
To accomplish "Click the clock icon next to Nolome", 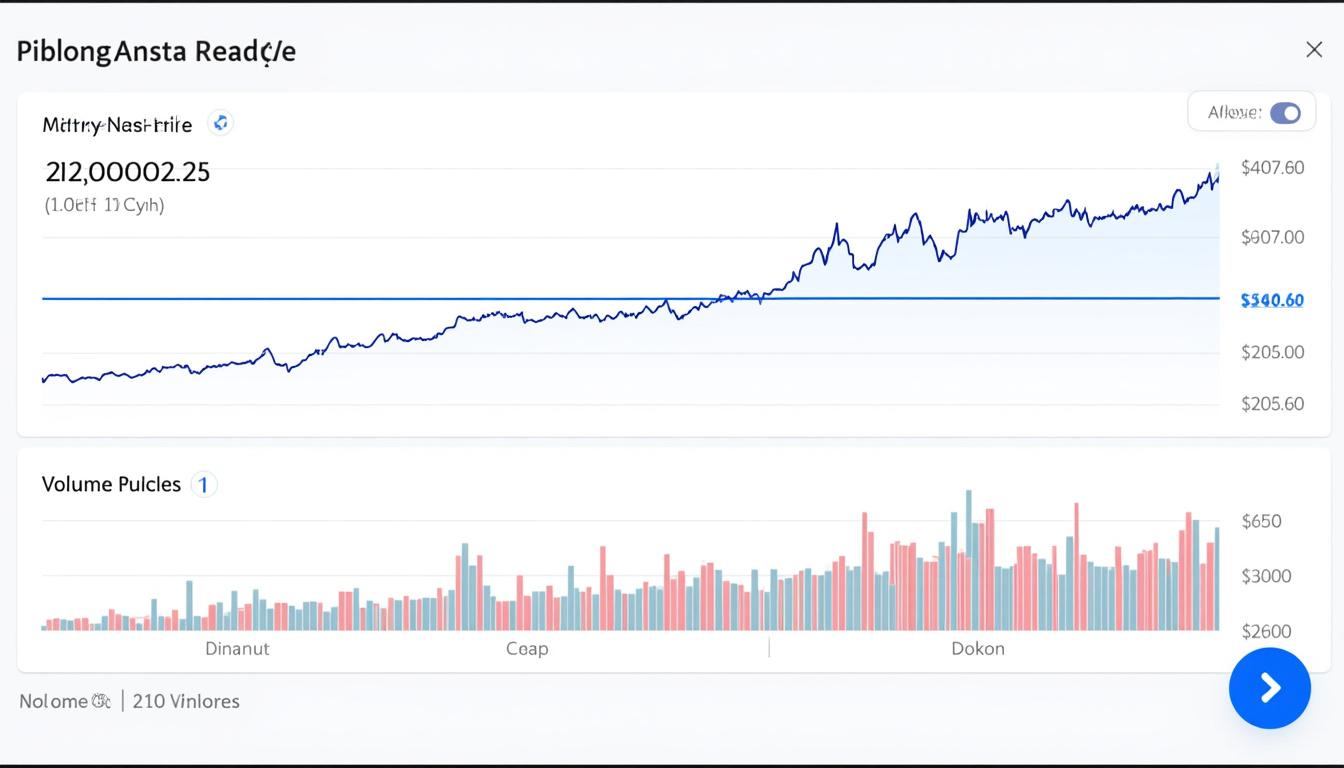I will tap(100, 701).
